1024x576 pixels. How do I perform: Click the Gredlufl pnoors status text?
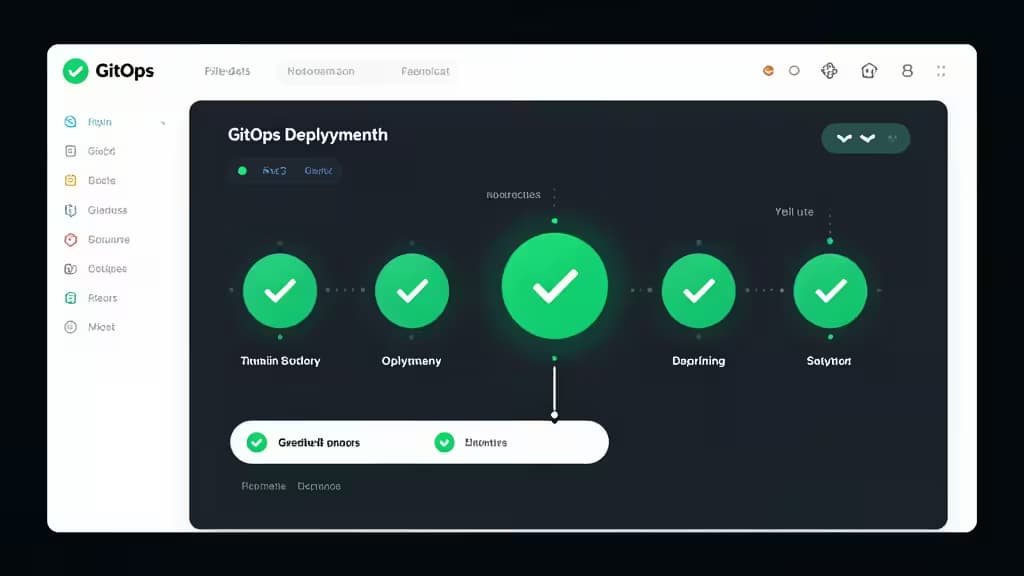[x=319, y=443]
